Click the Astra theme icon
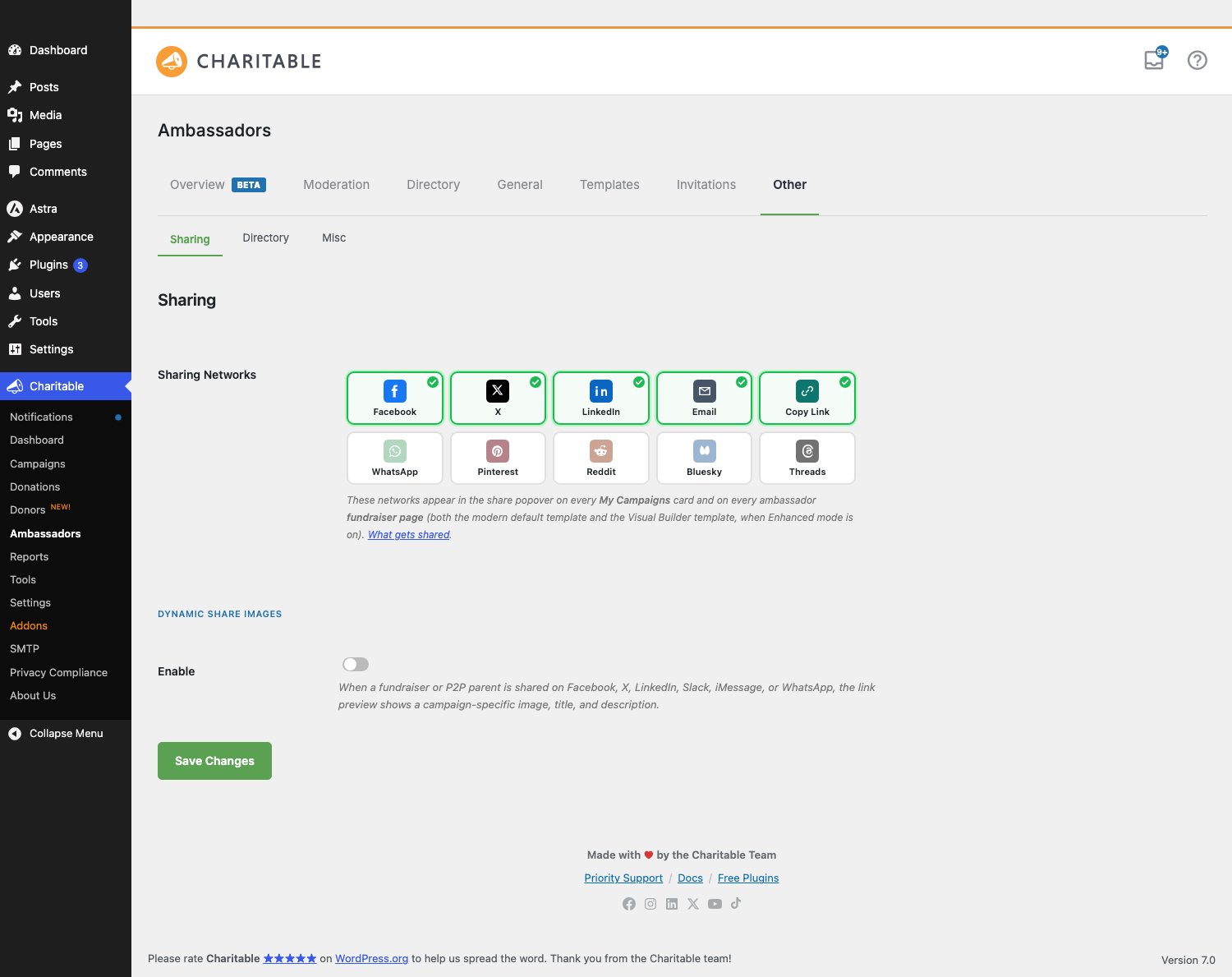The height and width of the screenshot is (977, 1232). (15, 209)
